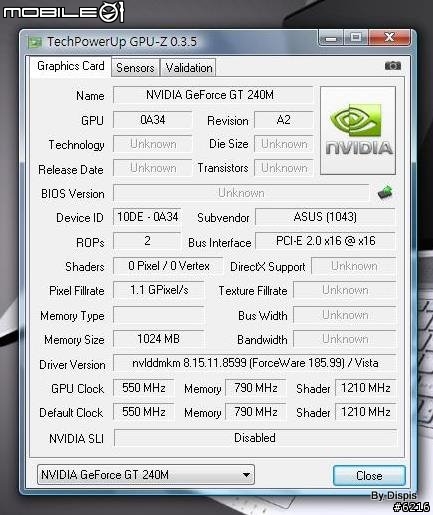Click the "Release Date" label
Viewport: 433px width, 515px height.
click(71, 170)
